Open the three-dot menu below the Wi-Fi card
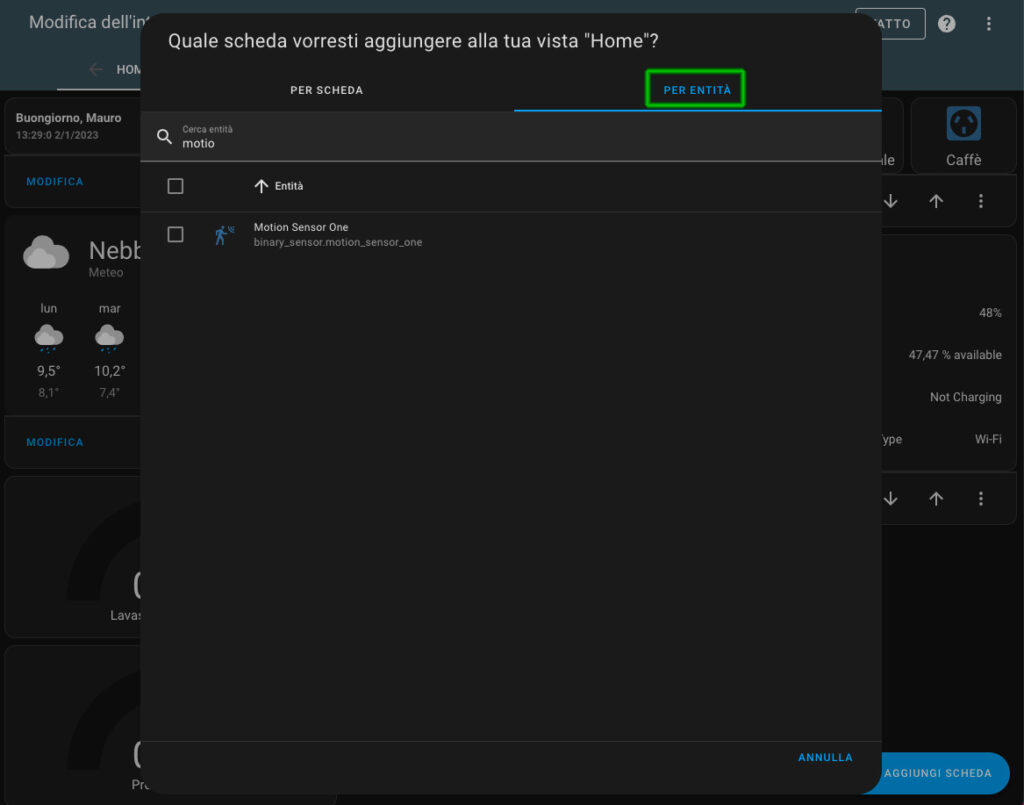The height and width of the screenshot is (805, 1024). pos(981,498)
